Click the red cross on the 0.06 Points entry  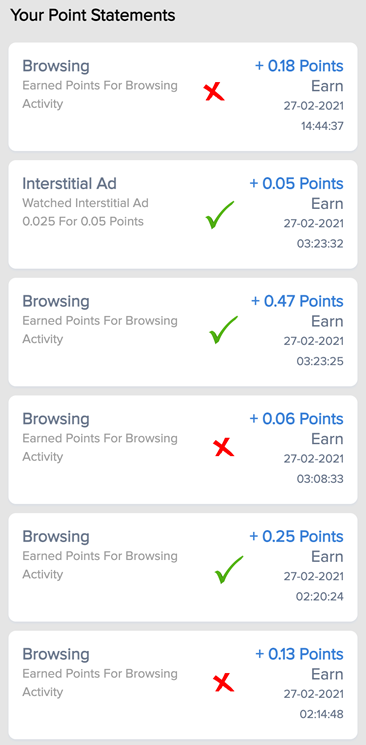click(224, 448)
